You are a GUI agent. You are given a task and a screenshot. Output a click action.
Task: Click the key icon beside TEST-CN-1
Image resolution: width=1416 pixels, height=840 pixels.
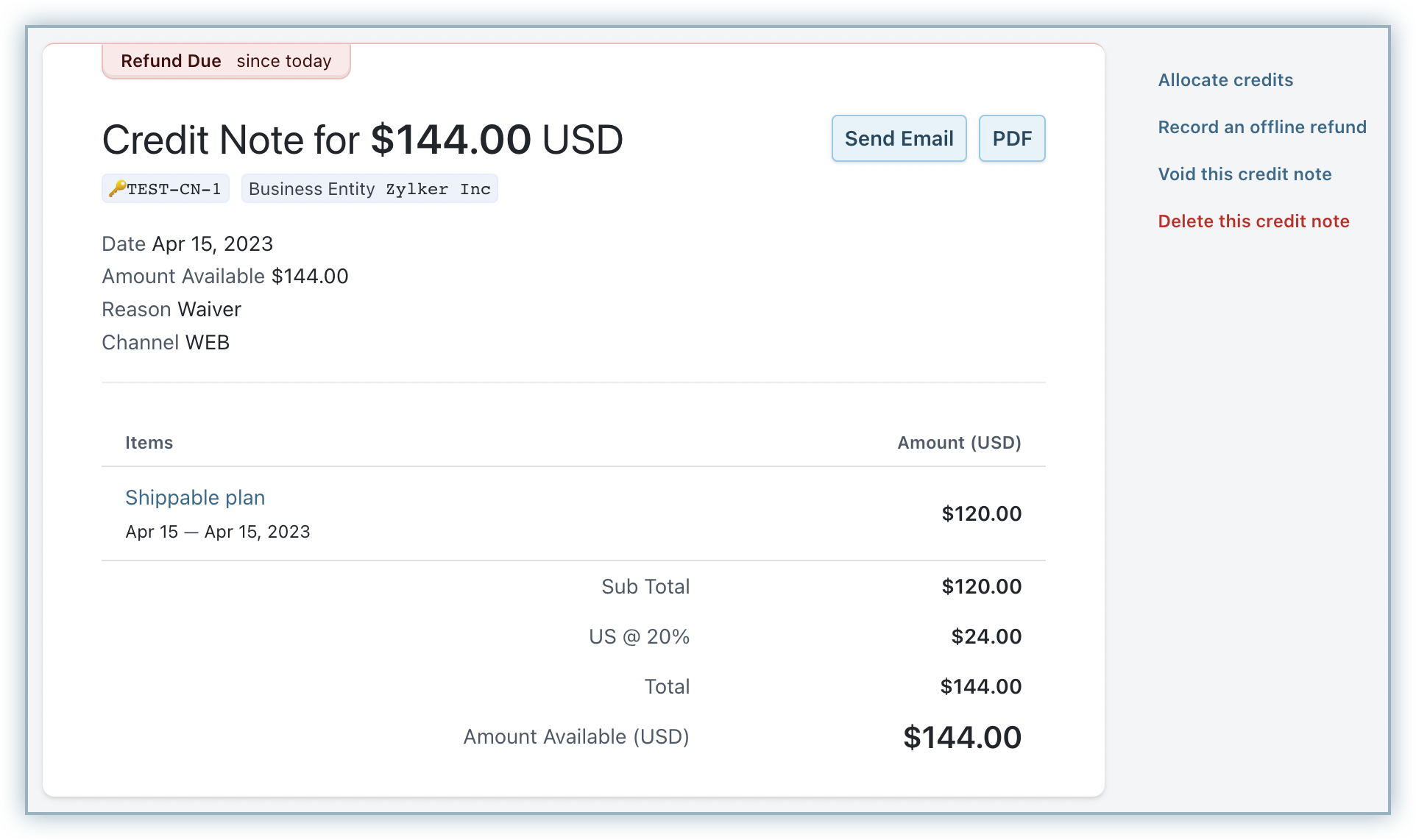point(117,189)
